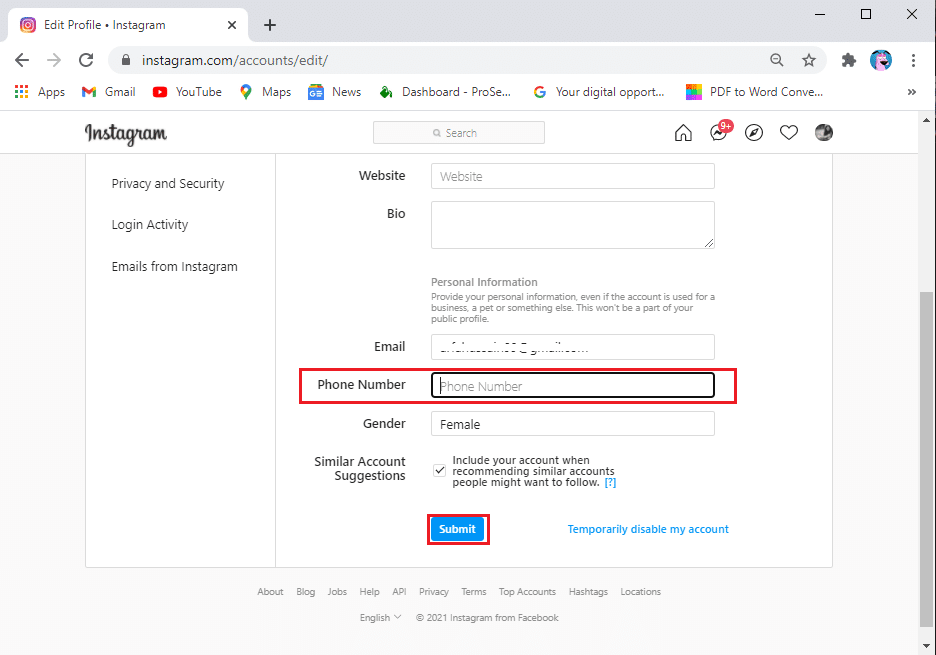Open Login Activity settings section

(150, 225)
